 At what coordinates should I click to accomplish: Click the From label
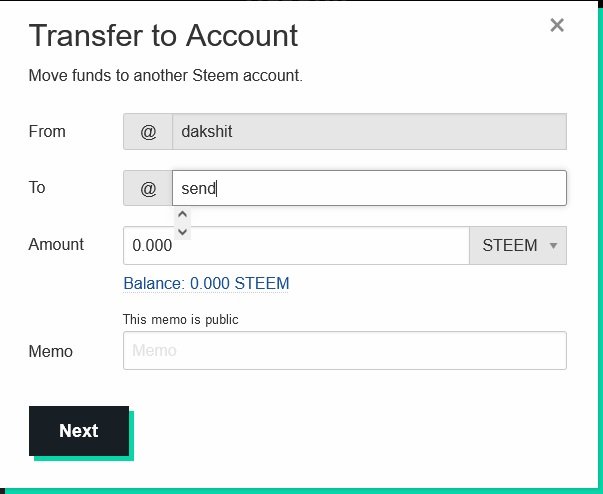pos(46,130)
